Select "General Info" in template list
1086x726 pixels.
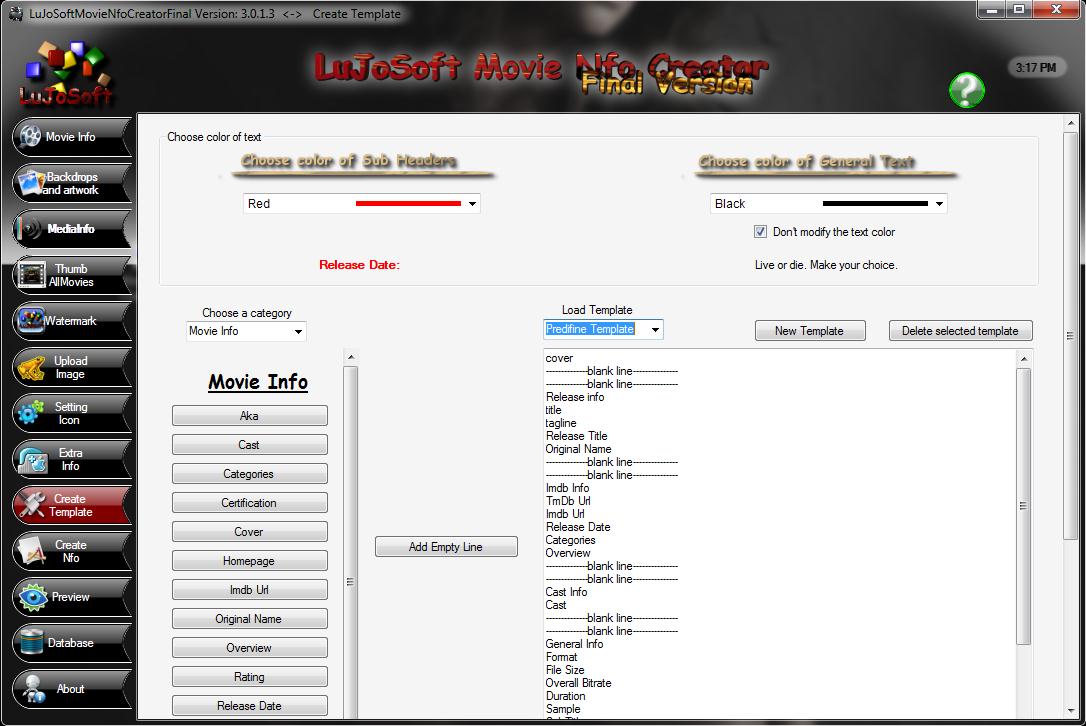point(574,644)
